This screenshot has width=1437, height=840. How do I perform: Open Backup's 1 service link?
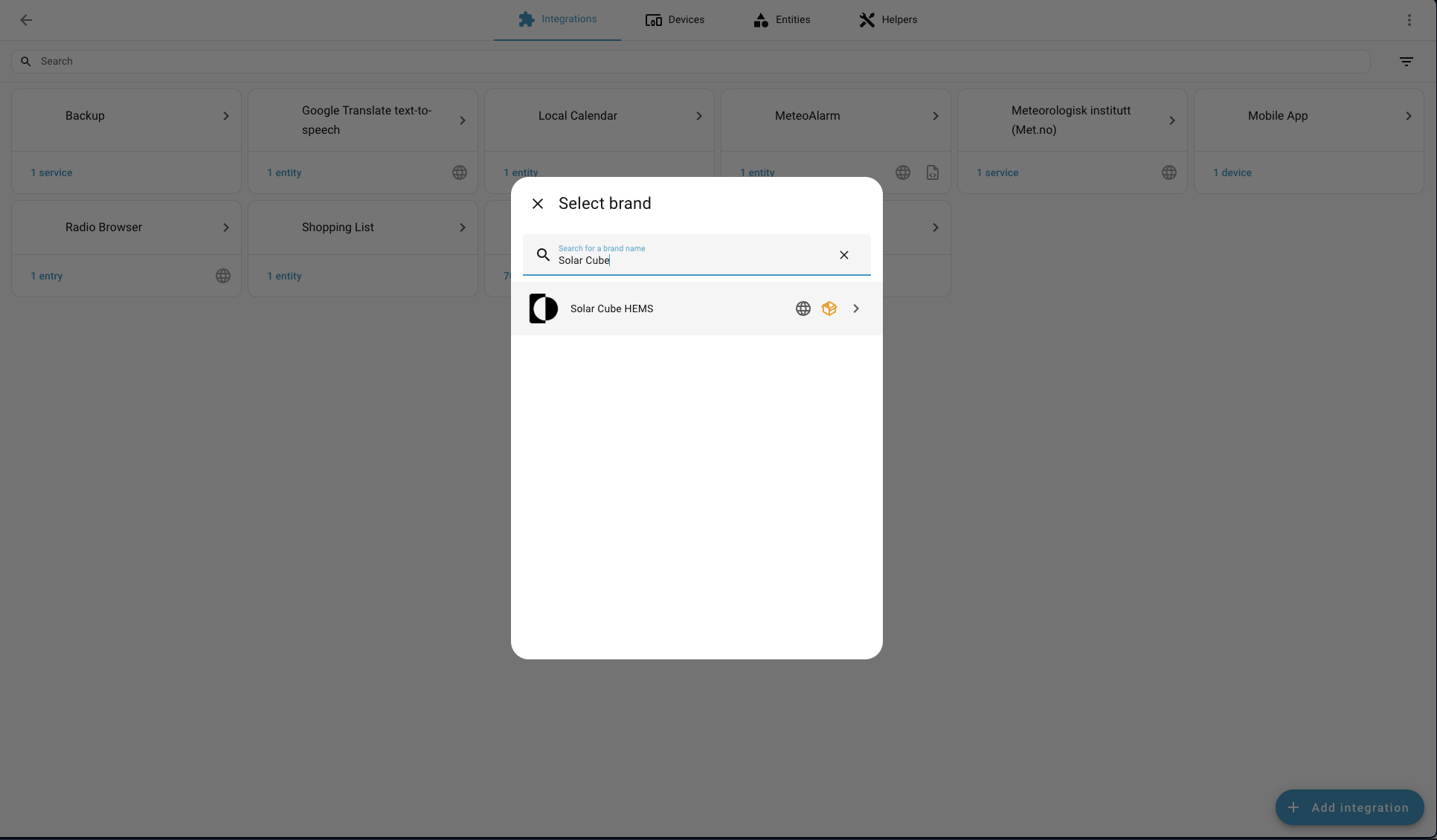51,172
